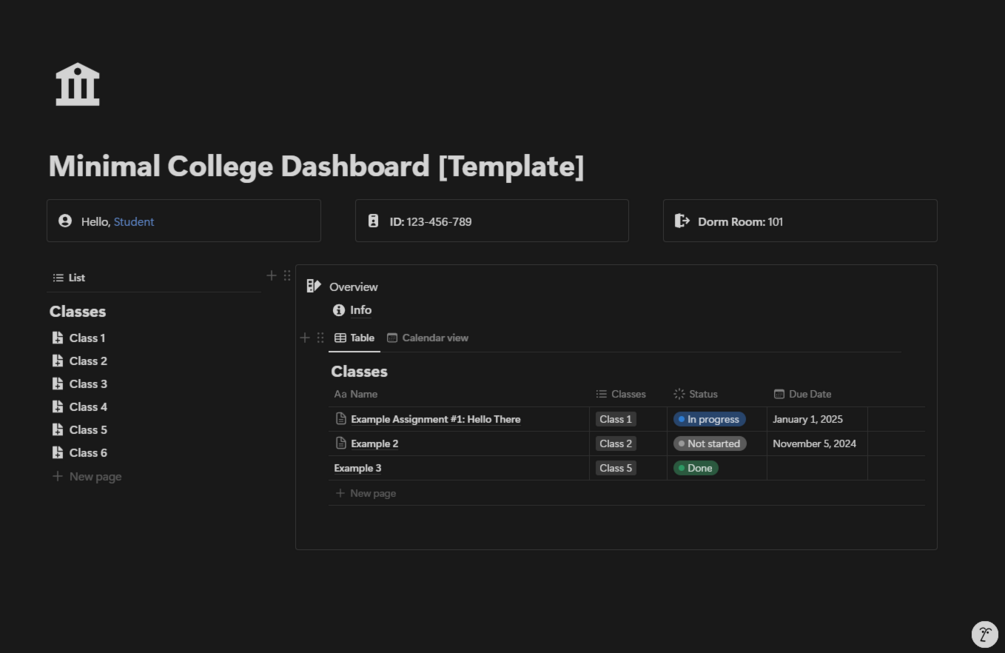The width and height of the screenshot is (1005, 653).
Task: Switch to the Calendar view tab
Action: tap(427, 338)
